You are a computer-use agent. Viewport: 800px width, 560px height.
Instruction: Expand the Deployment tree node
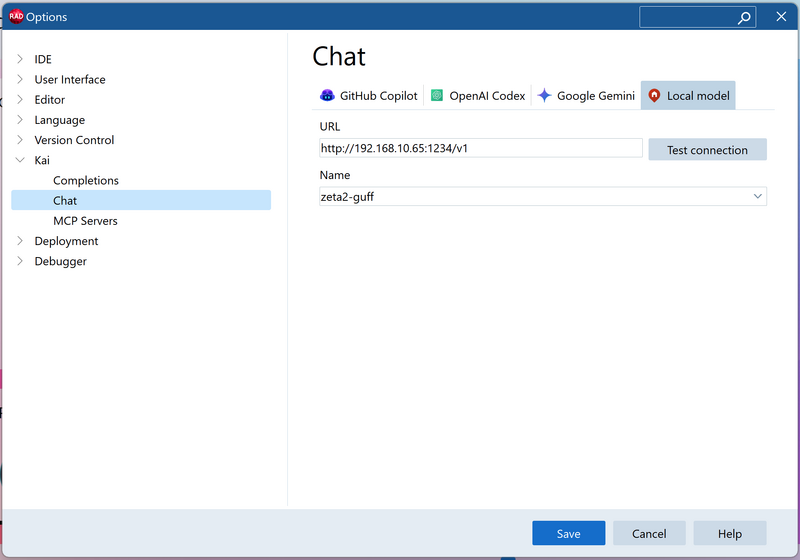click(19, 241)
